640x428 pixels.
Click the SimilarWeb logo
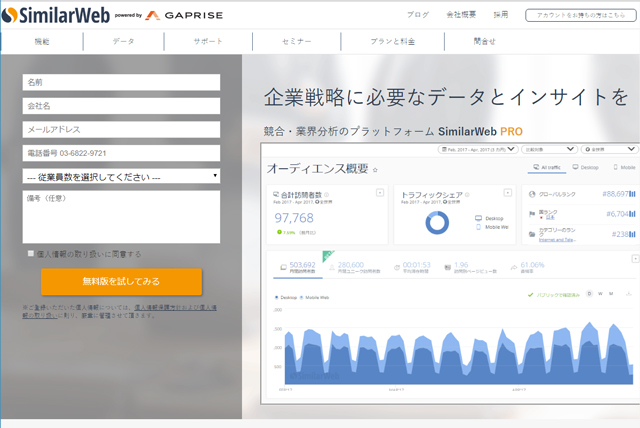(56, 16)
